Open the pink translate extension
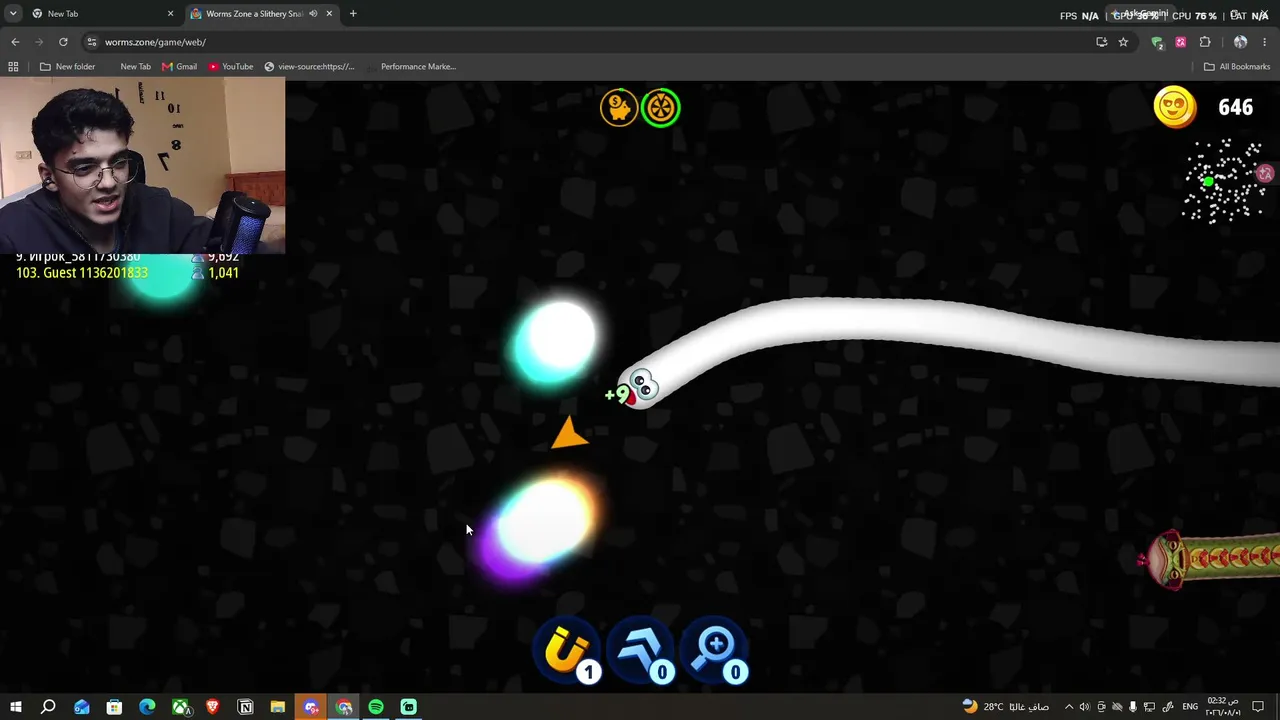Viewport: 1280px width, 720px height. pyautogui.click(x=1181, y=42)
